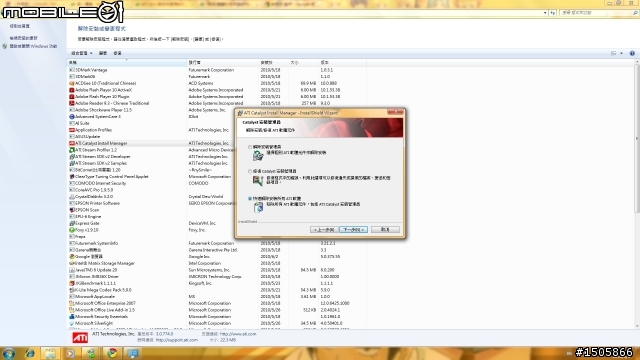Click the address bar refresh button
Image resolution: width=640 pixels, height=360 pixels.
point(553,13)
